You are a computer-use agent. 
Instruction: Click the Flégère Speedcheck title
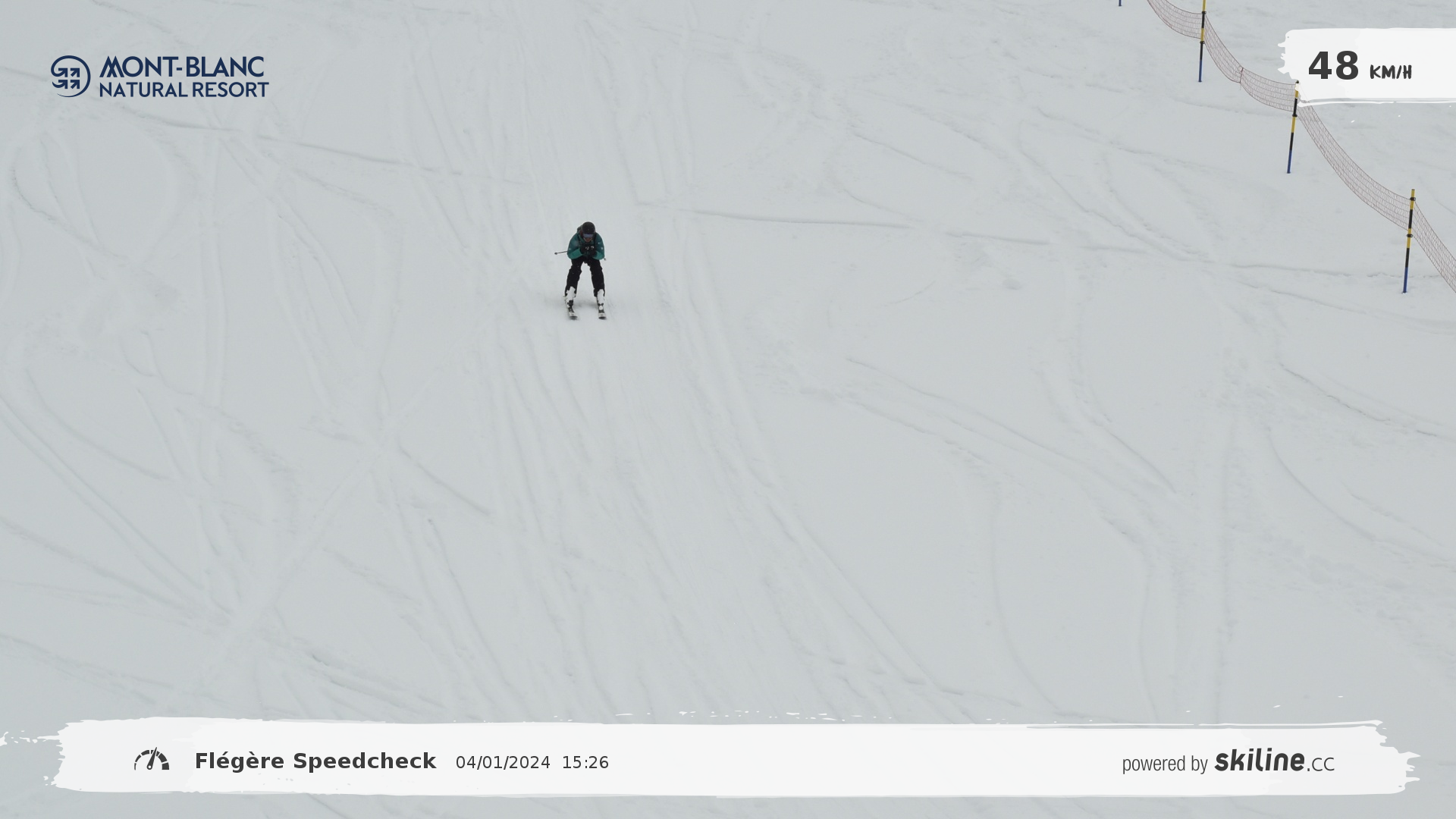click(315, 761)
